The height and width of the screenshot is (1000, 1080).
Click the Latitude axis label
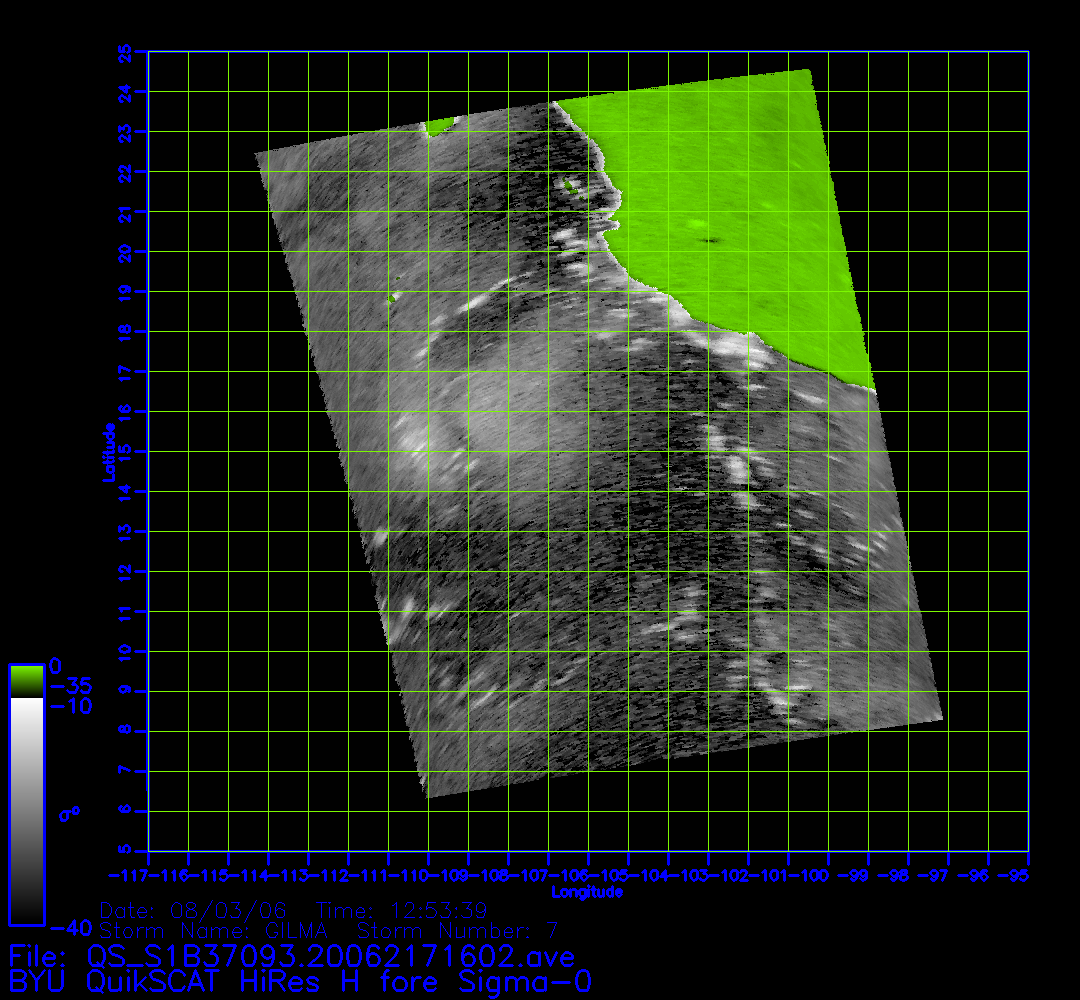tap(106, 452)
